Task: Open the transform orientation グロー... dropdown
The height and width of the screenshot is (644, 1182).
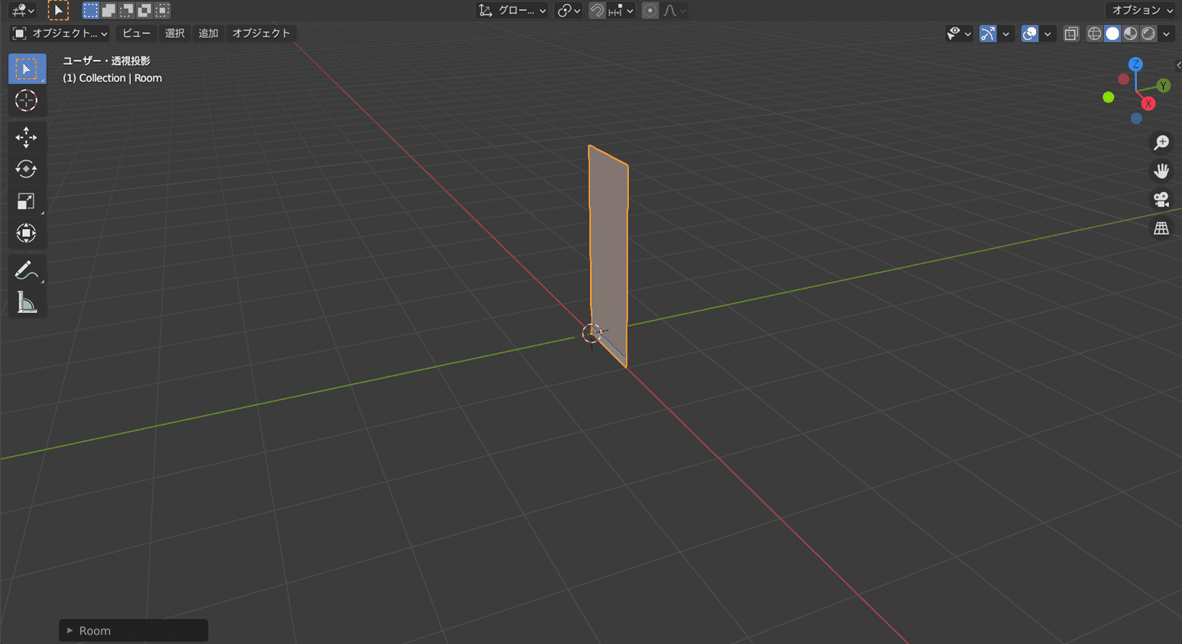Action: tap(513, 11)
